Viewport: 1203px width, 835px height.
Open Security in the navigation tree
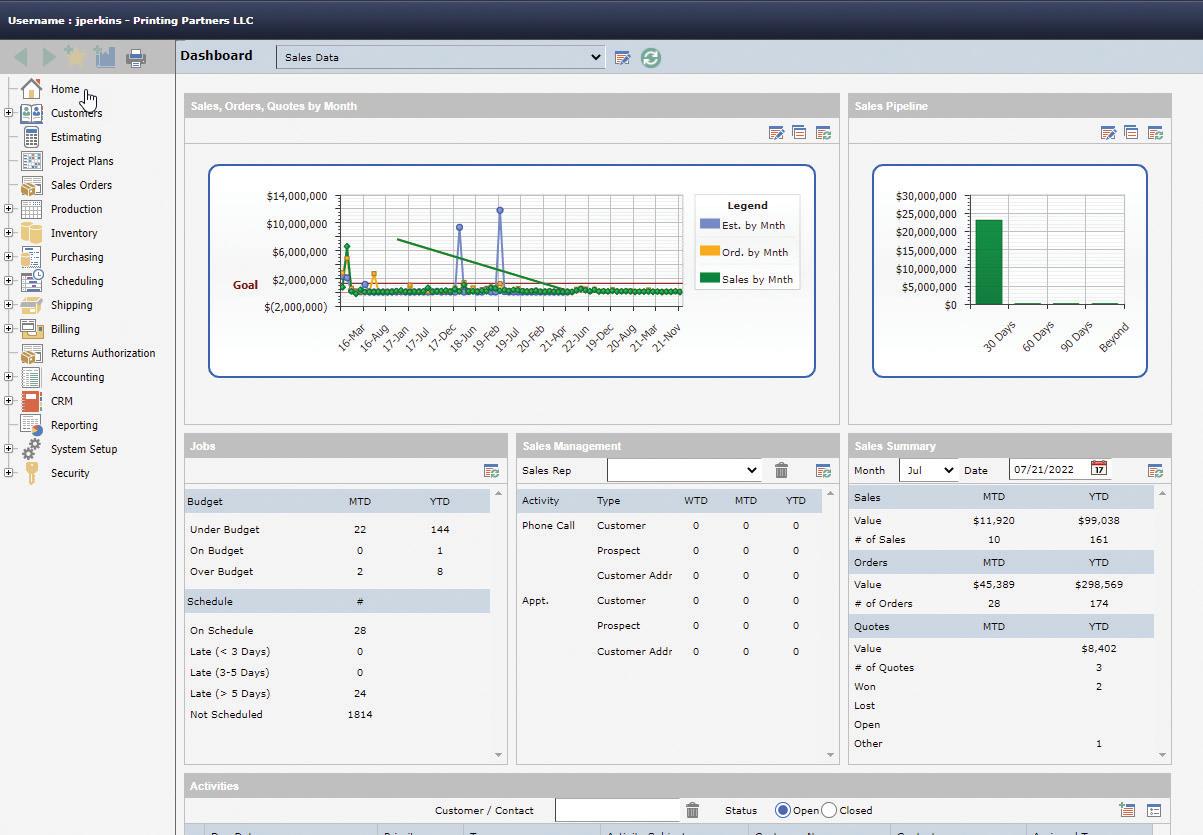tap(70, 473)
